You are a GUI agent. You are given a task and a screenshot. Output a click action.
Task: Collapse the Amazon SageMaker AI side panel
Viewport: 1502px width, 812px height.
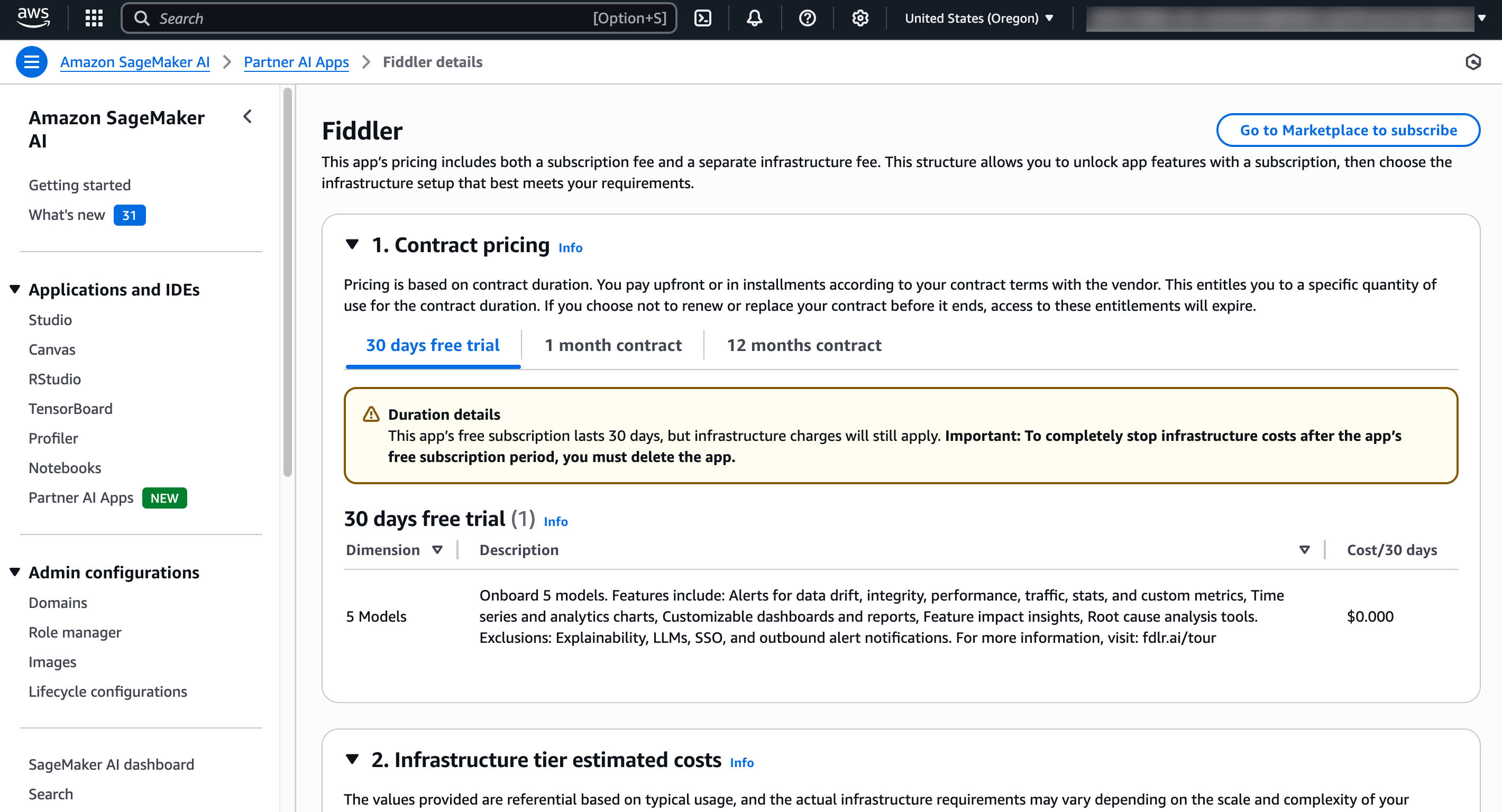pos(247,117)
